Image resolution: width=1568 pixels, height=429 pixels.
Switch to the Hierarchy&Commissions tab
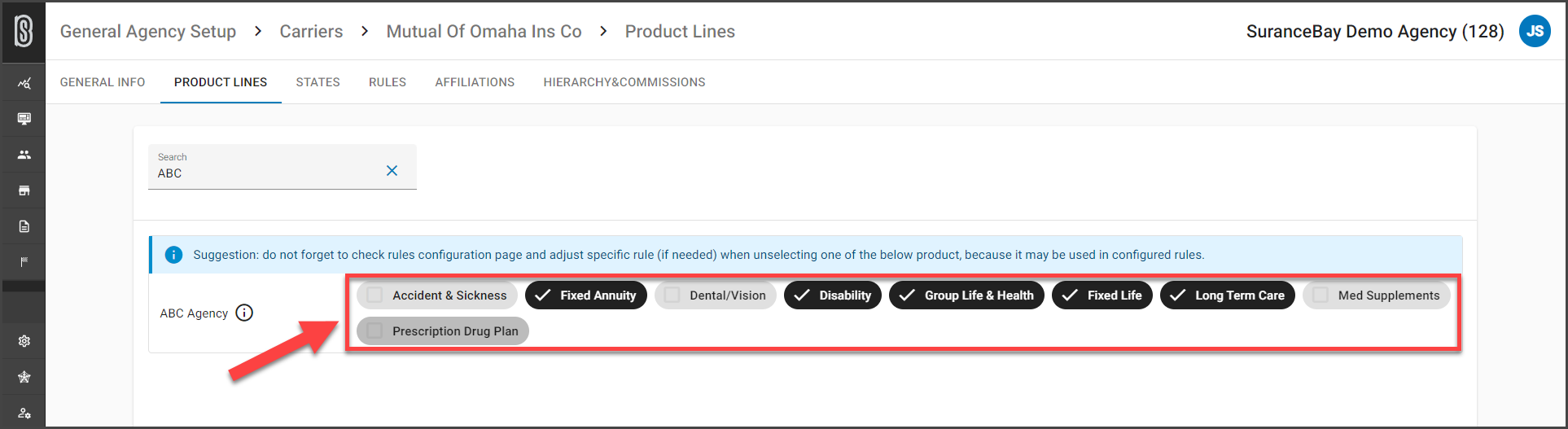(624, 82)
